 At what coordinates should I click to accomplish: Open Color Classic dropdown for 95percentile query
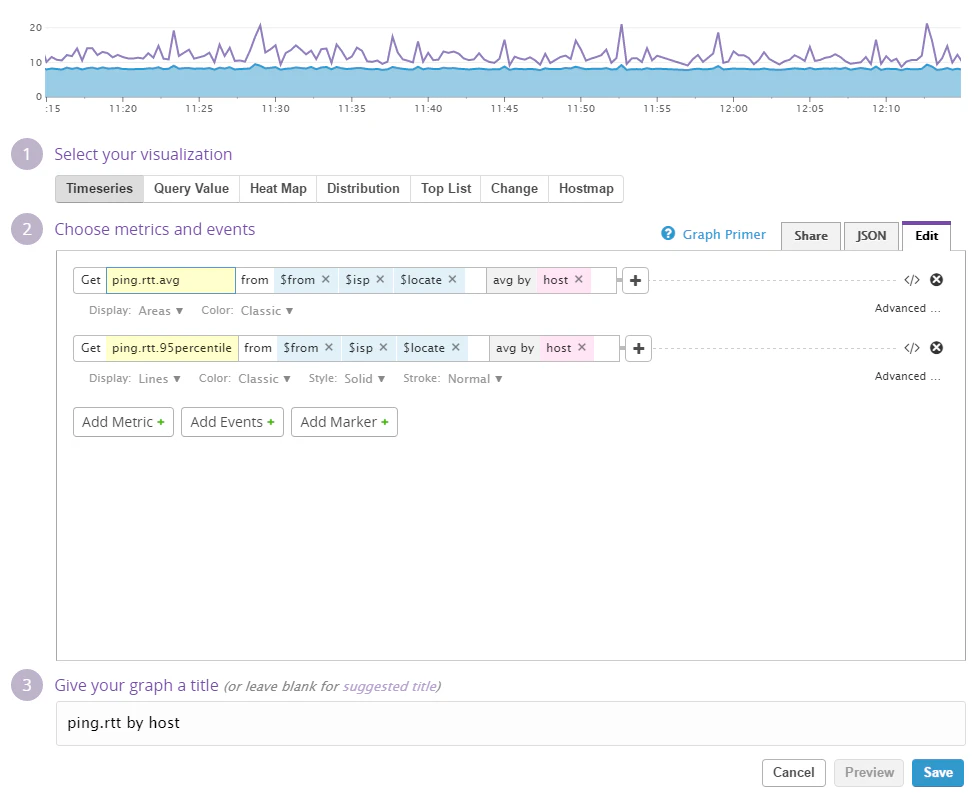coord(264,378)
